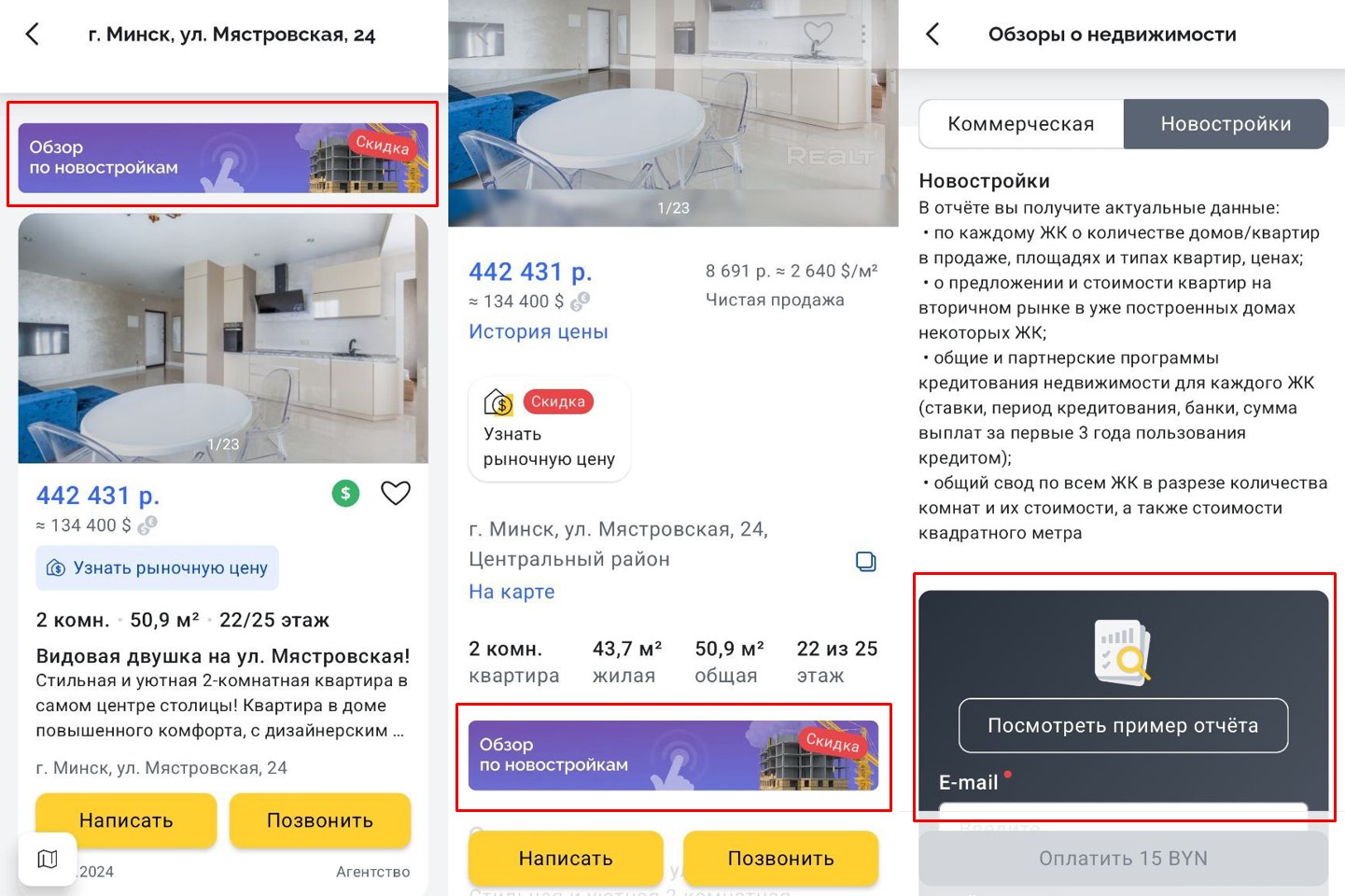Open apartment photo thumbnail 1/23 in card
The image size is (1345, 896).
[223, 338]
